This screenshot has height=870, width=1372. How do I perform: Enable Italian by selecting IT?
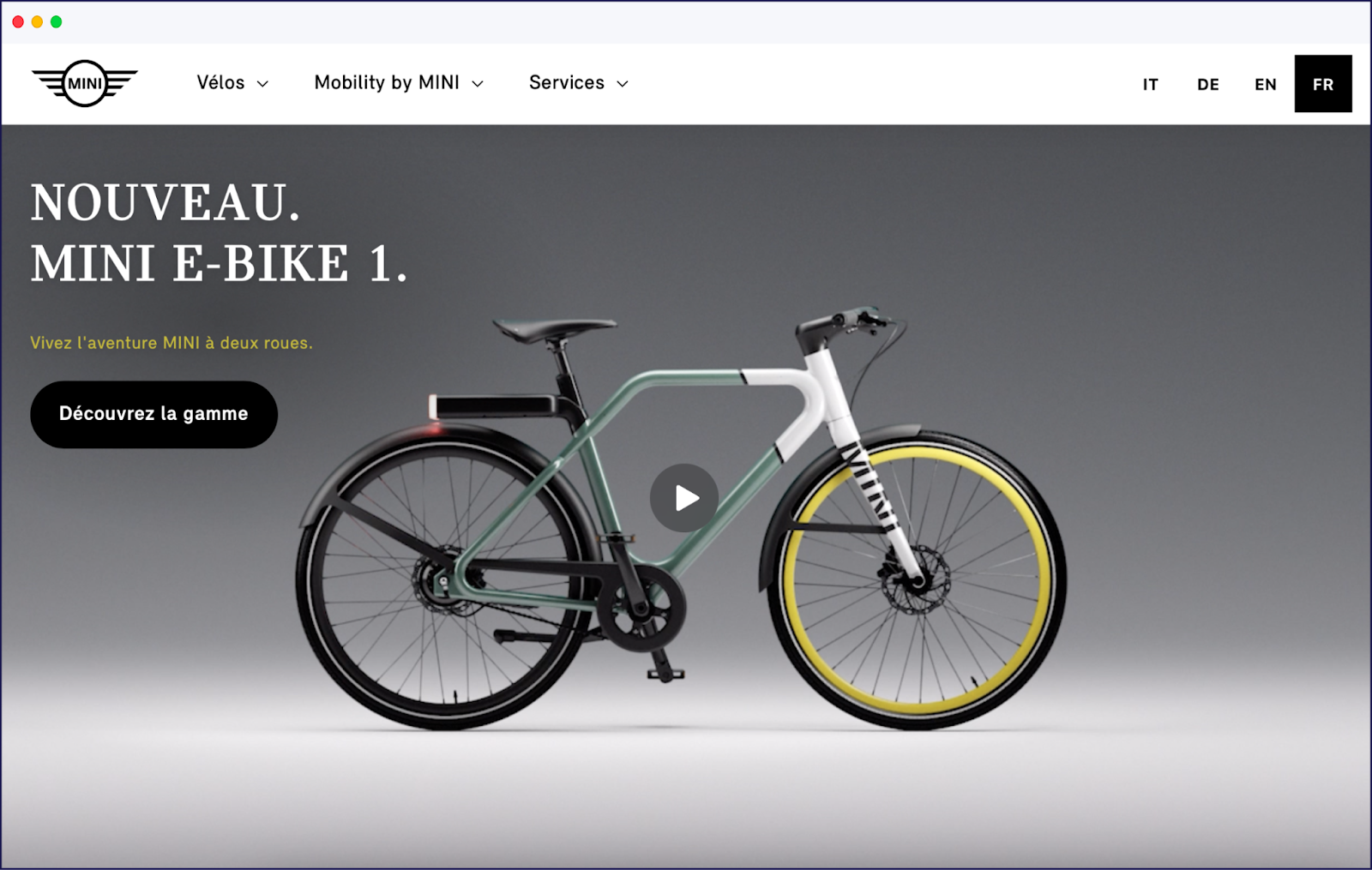(1150, 84)
